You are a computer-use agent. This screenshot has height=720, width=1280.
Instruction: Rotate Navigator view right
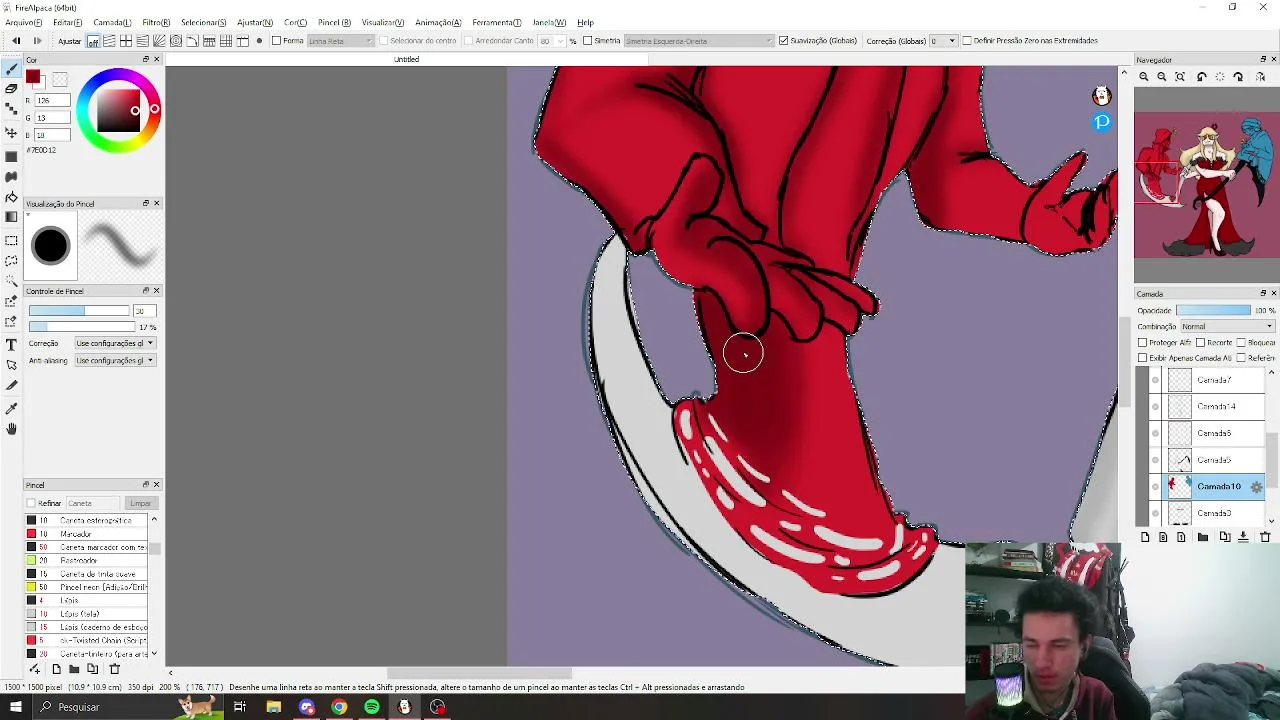coord(1238,77)
